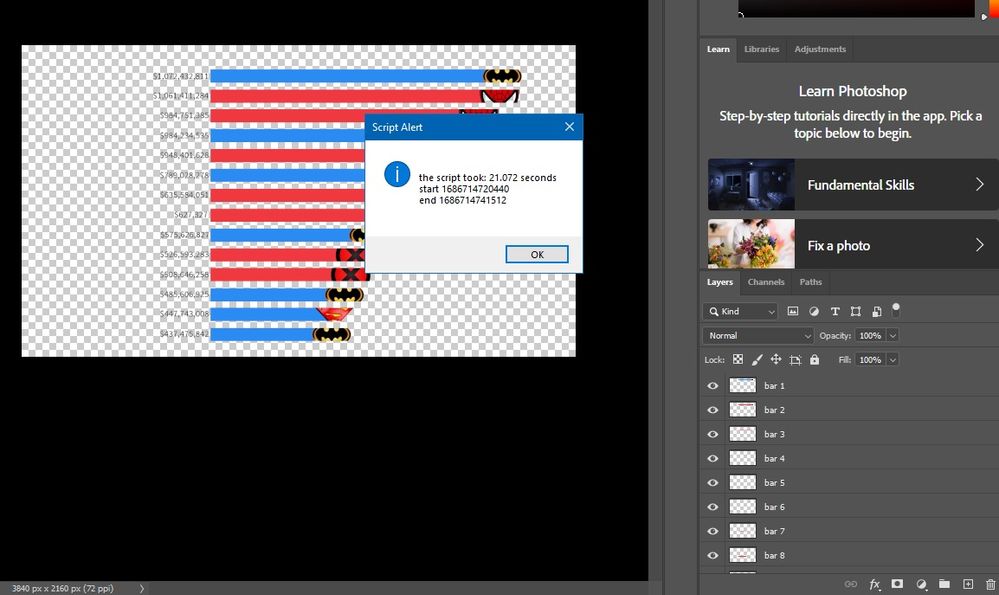Viewport: 999px width, 595px height.
Task: Select layer name bar 5
Action: coord(774,483)
